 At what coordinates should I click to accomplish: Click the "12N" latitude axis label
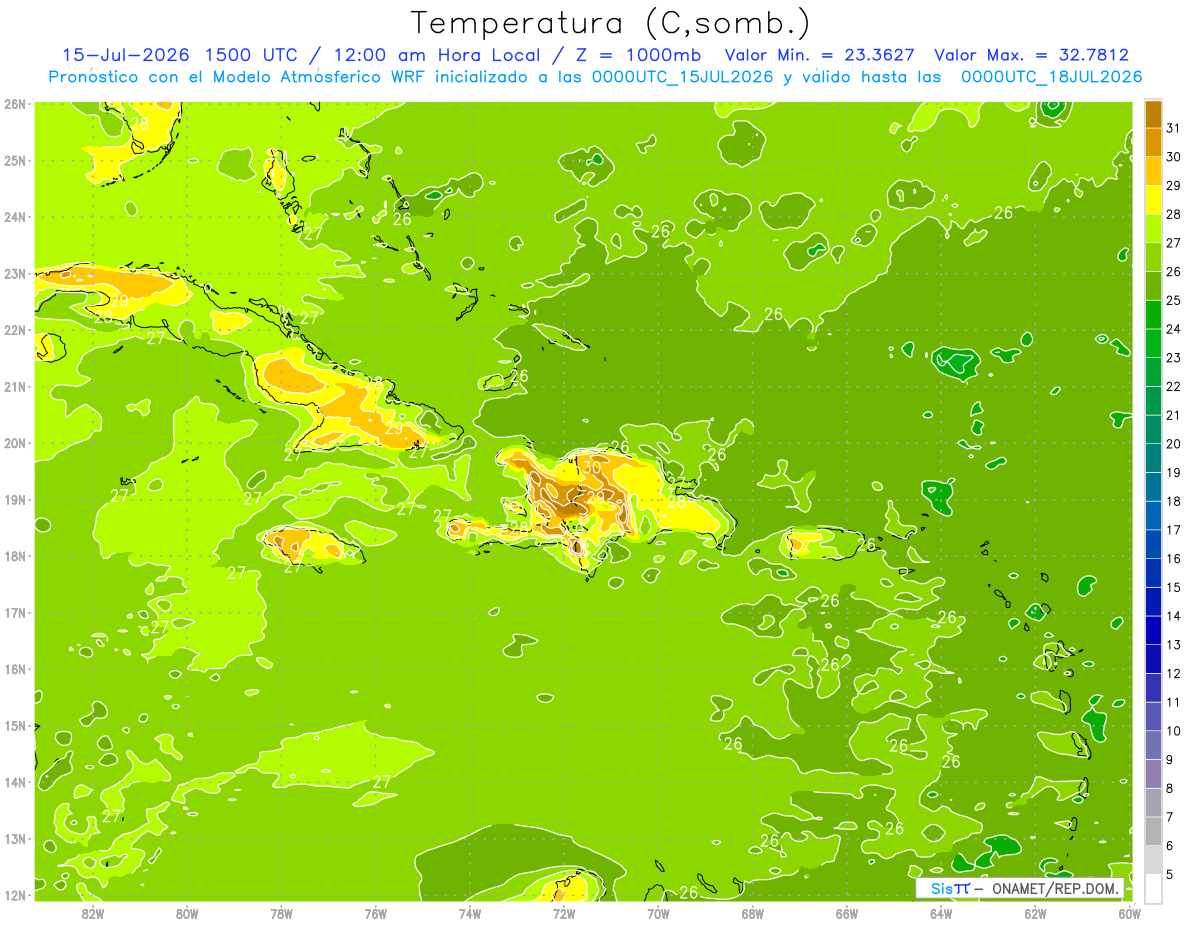[x=14, y=895]
